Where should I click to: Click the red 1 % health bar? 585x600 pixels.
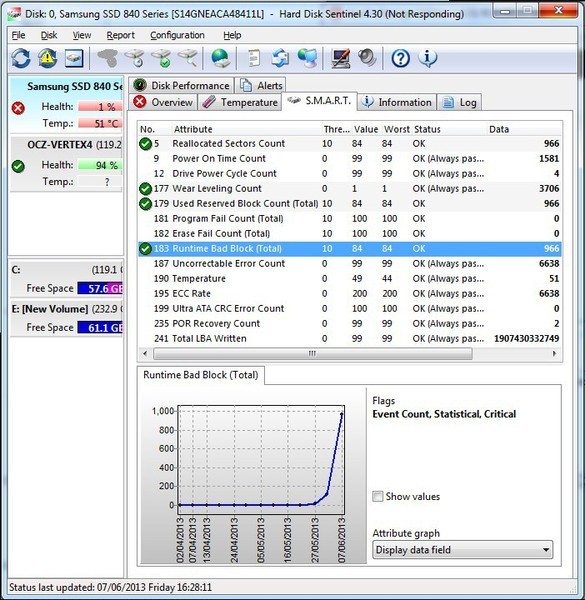point(100,107)
